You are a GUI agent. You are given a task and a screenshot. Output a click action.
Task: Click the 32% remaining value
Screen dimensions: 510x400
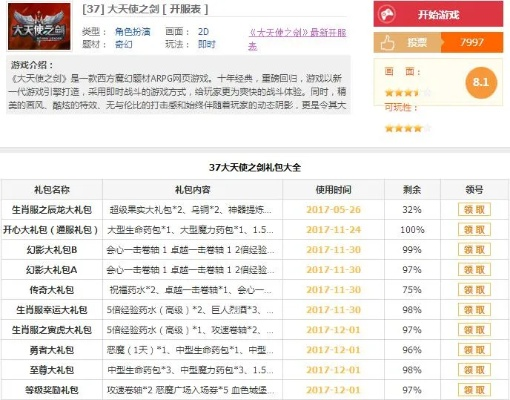[412, 210]
